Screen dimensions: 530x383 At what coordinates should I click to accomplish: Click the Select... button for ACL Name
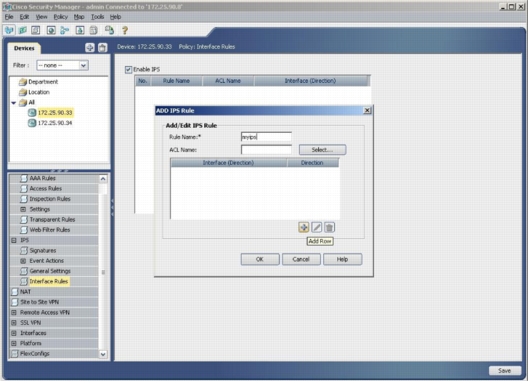[x=322, y=150]
